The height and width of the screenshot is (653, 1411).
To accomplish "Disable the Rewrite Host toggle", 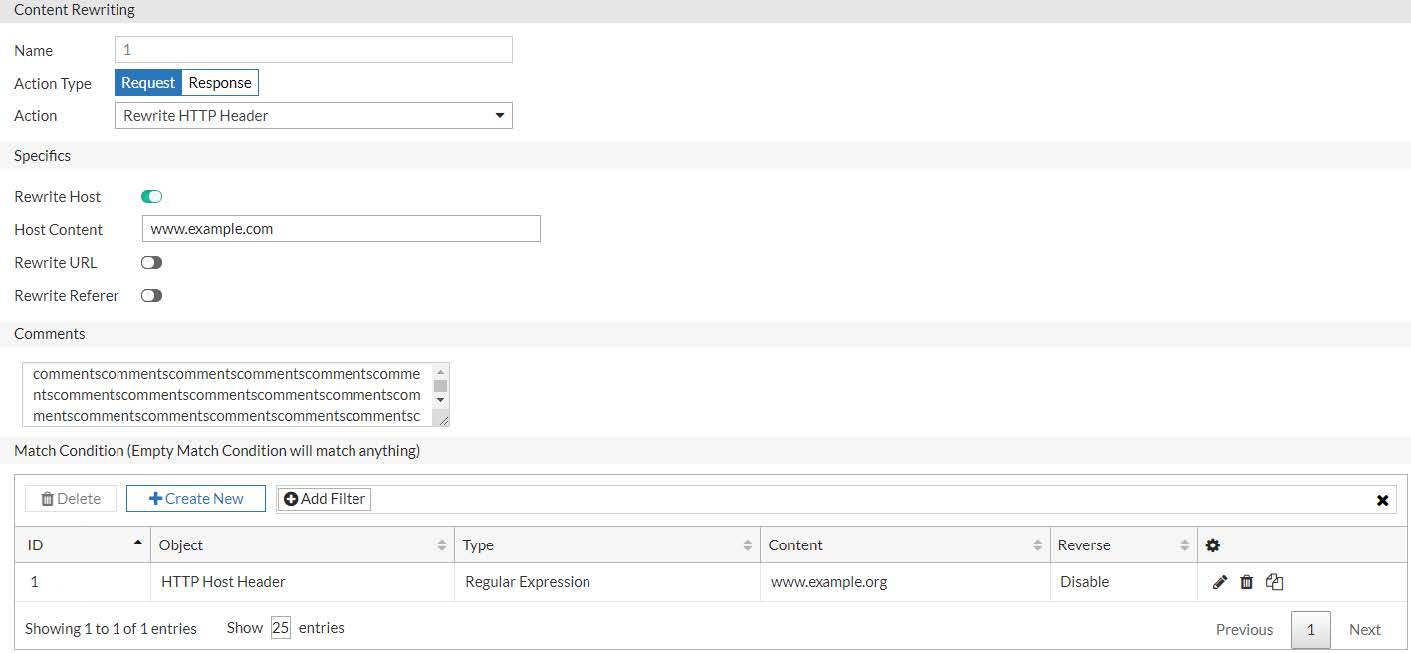I will tap(151, 196).
